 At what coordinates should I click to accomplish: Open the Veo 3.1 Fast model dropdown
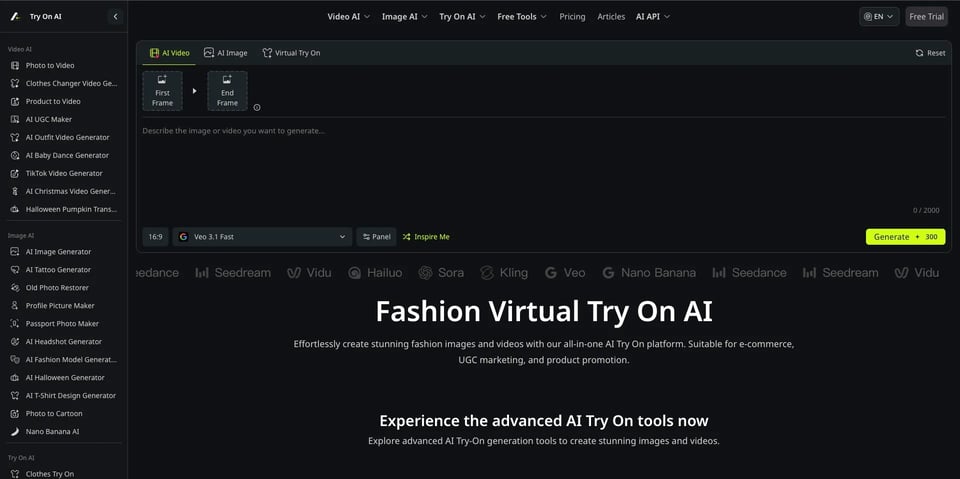coord(262,236)
